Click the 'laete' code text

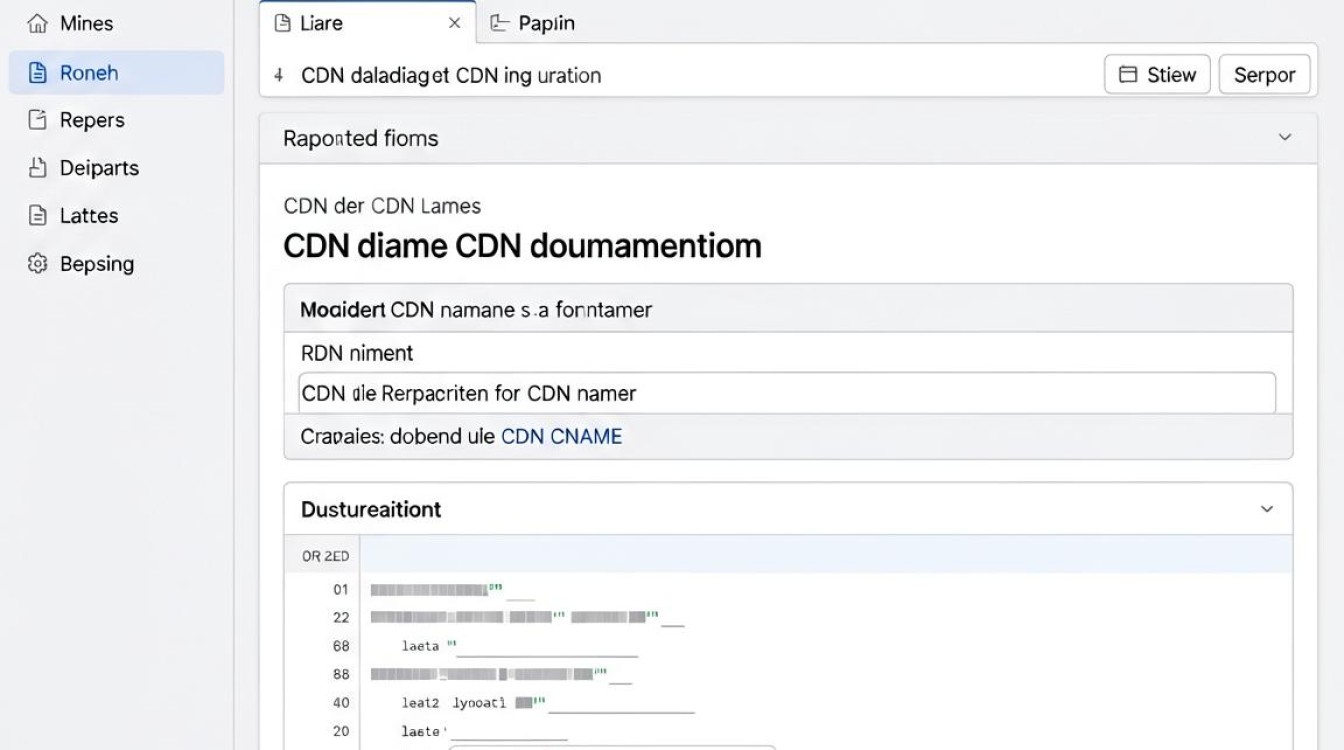click(420, 731)
